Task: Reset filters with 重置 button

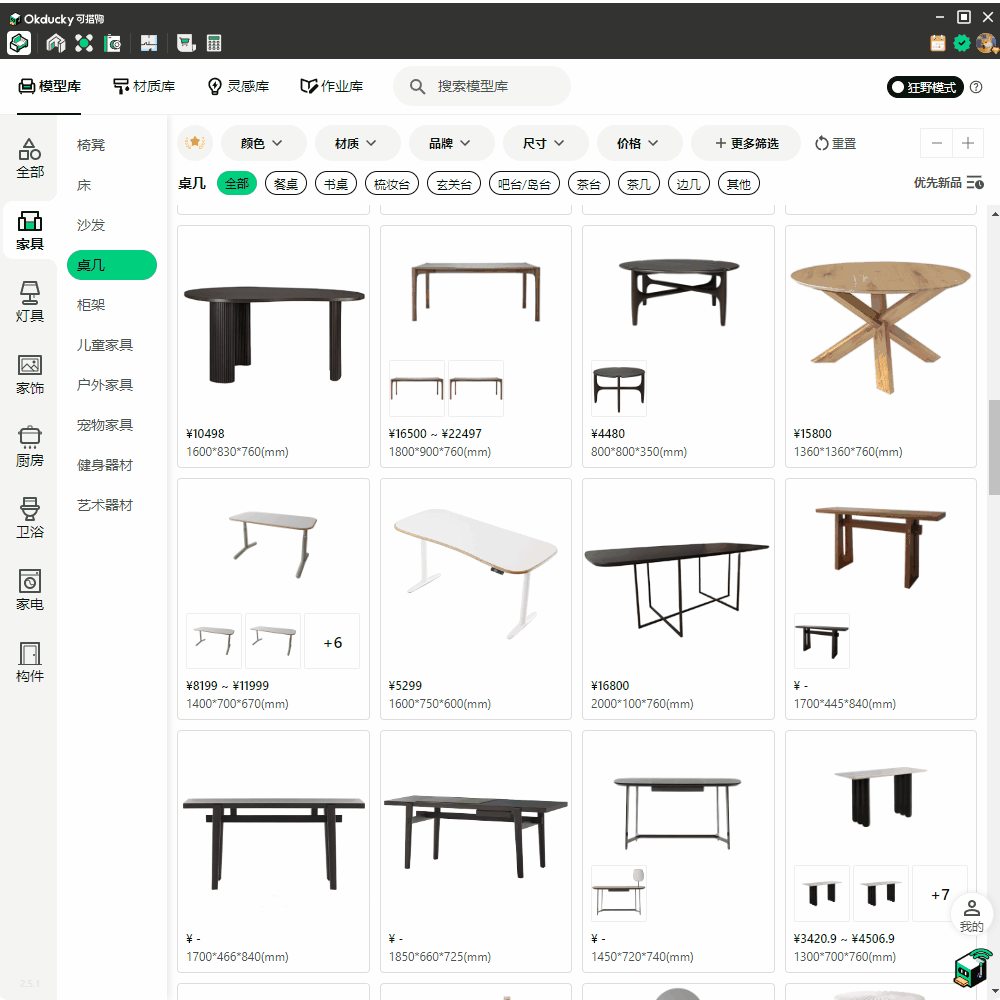Action: [835, 143]
